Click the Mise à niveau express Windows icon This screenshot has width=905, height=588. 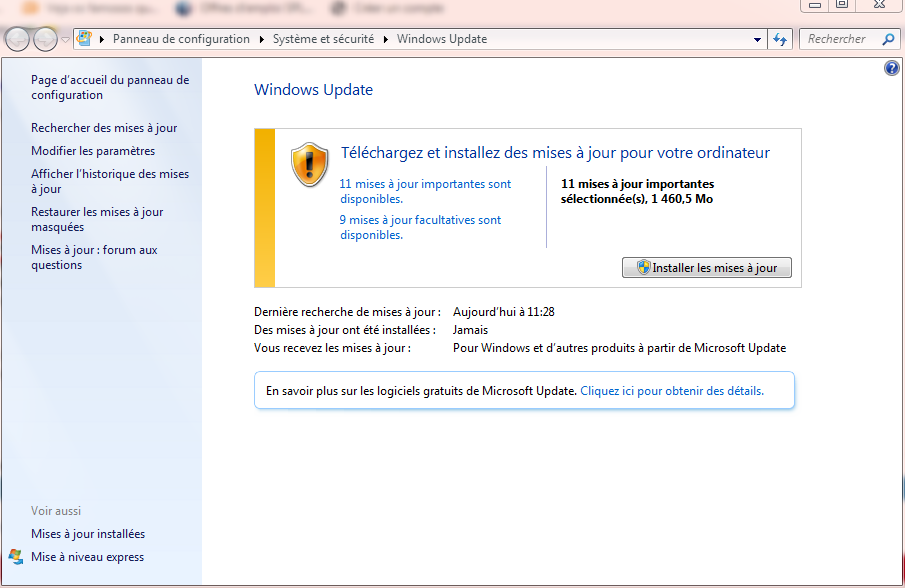pos(16,557)
